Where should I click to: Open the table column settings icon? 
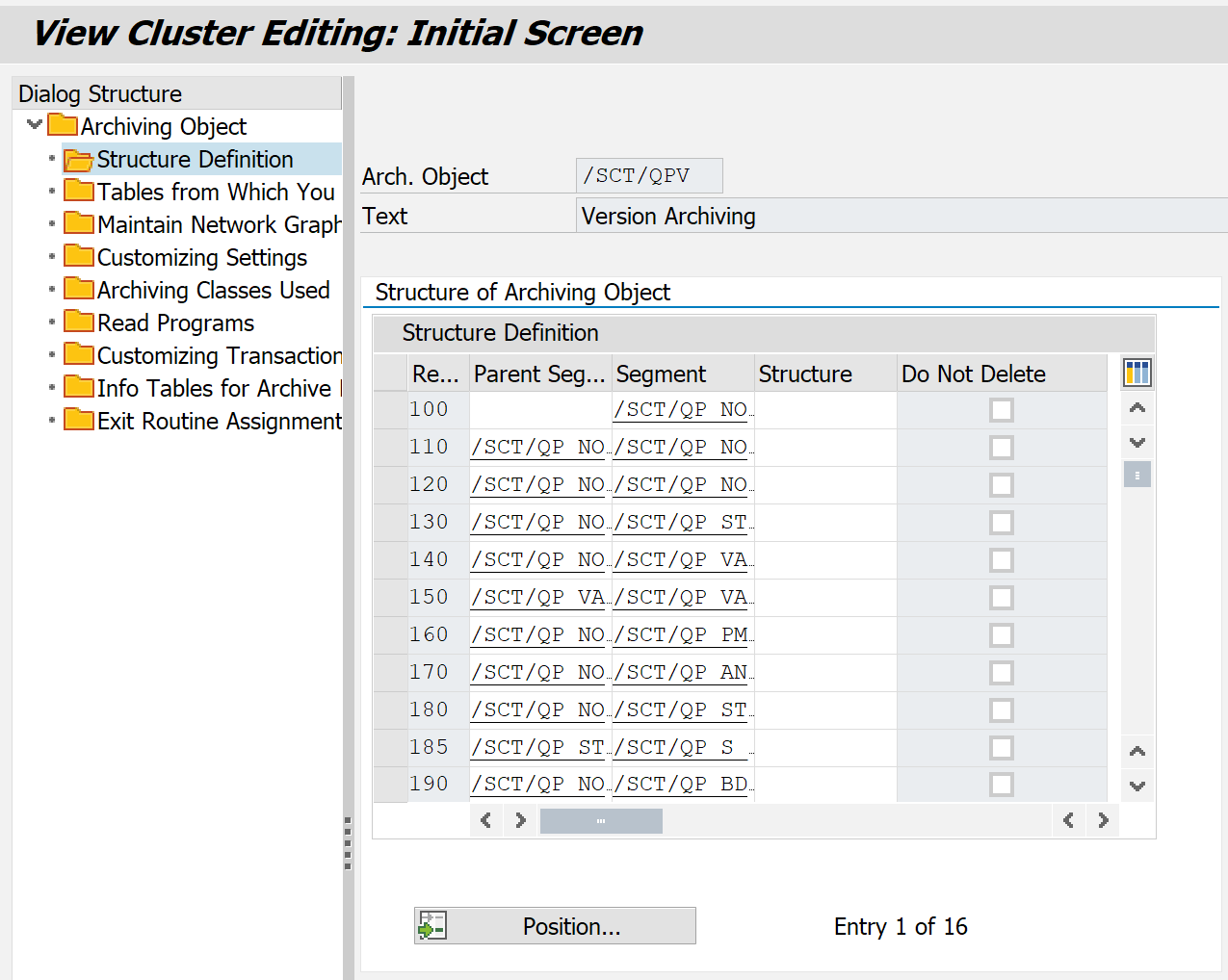pos(1137,373)
